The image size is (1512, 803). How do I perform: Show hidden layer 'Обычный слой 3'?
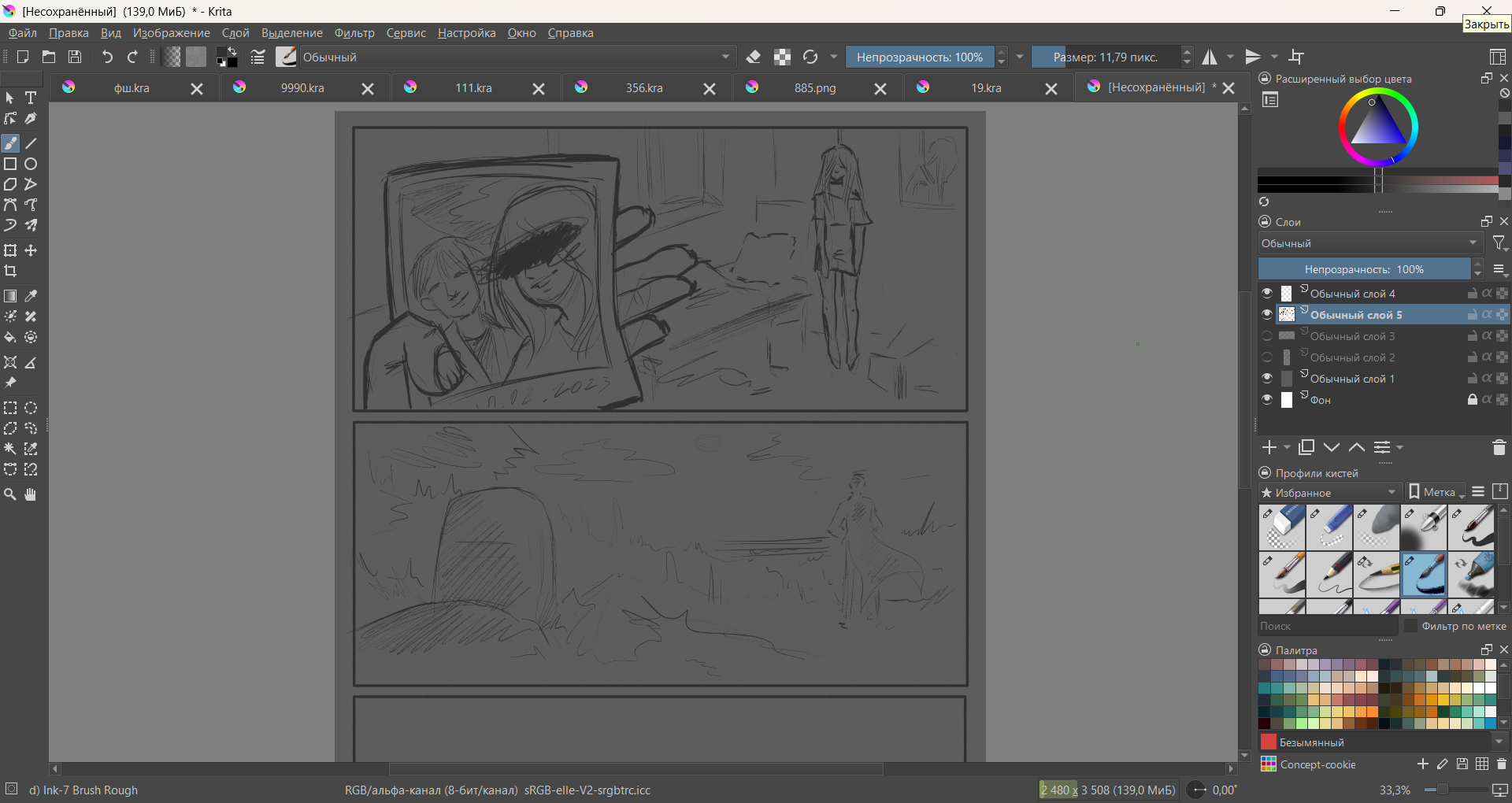pos(1266,336)
